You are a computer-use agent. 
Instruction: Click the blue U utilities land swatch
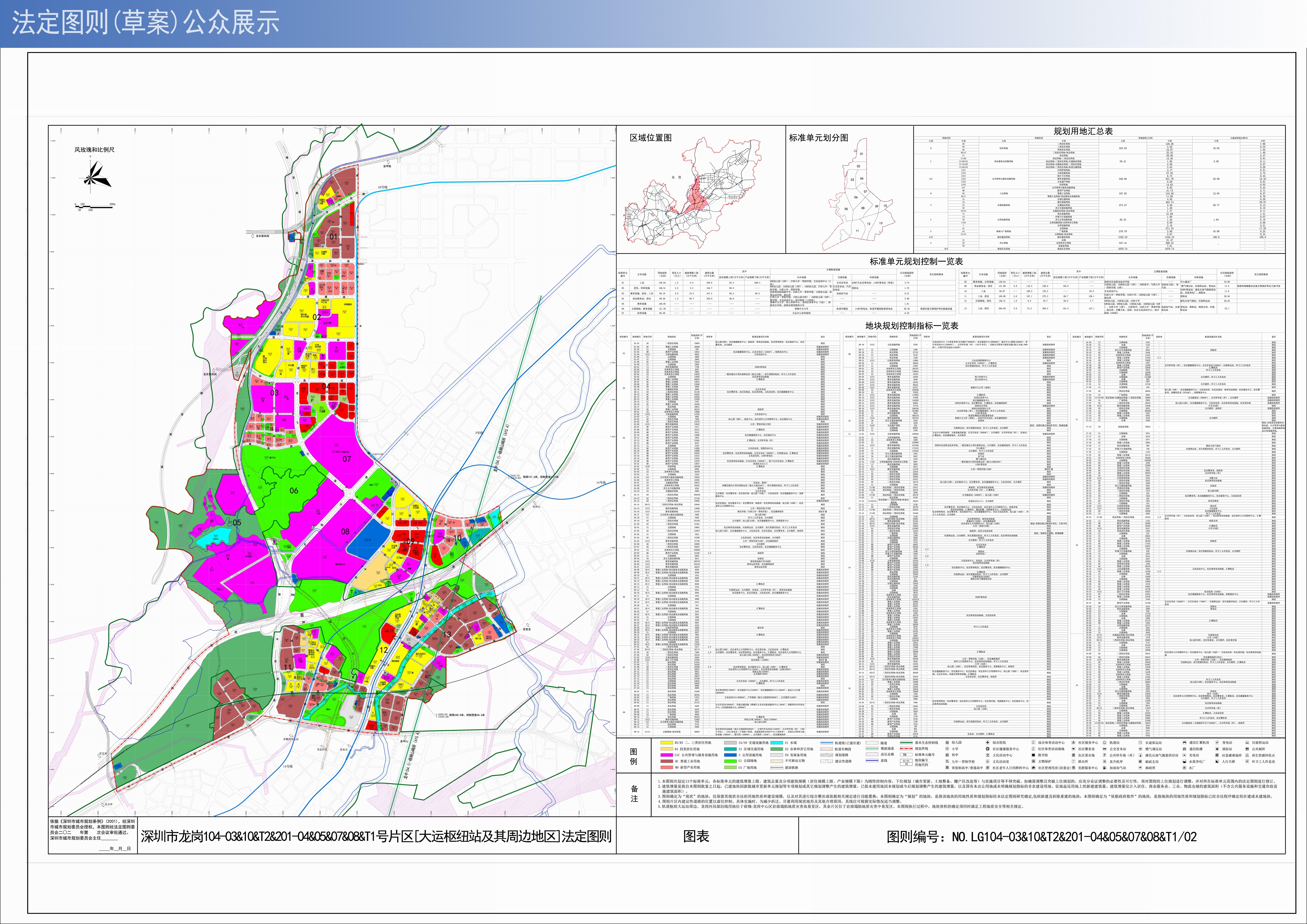pyautogui.click(x=730, y=755)
